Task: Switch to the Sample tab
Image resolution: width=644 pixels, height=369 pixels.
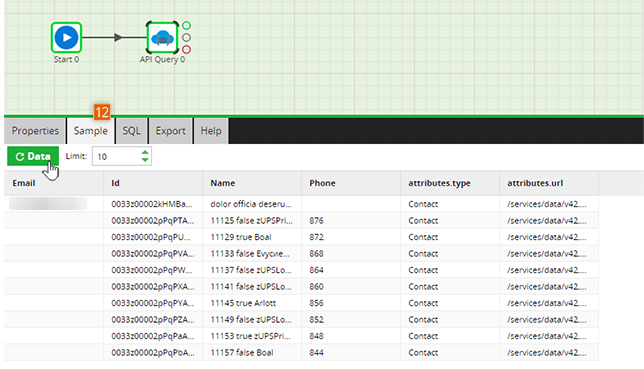Action: pos(91,131)
